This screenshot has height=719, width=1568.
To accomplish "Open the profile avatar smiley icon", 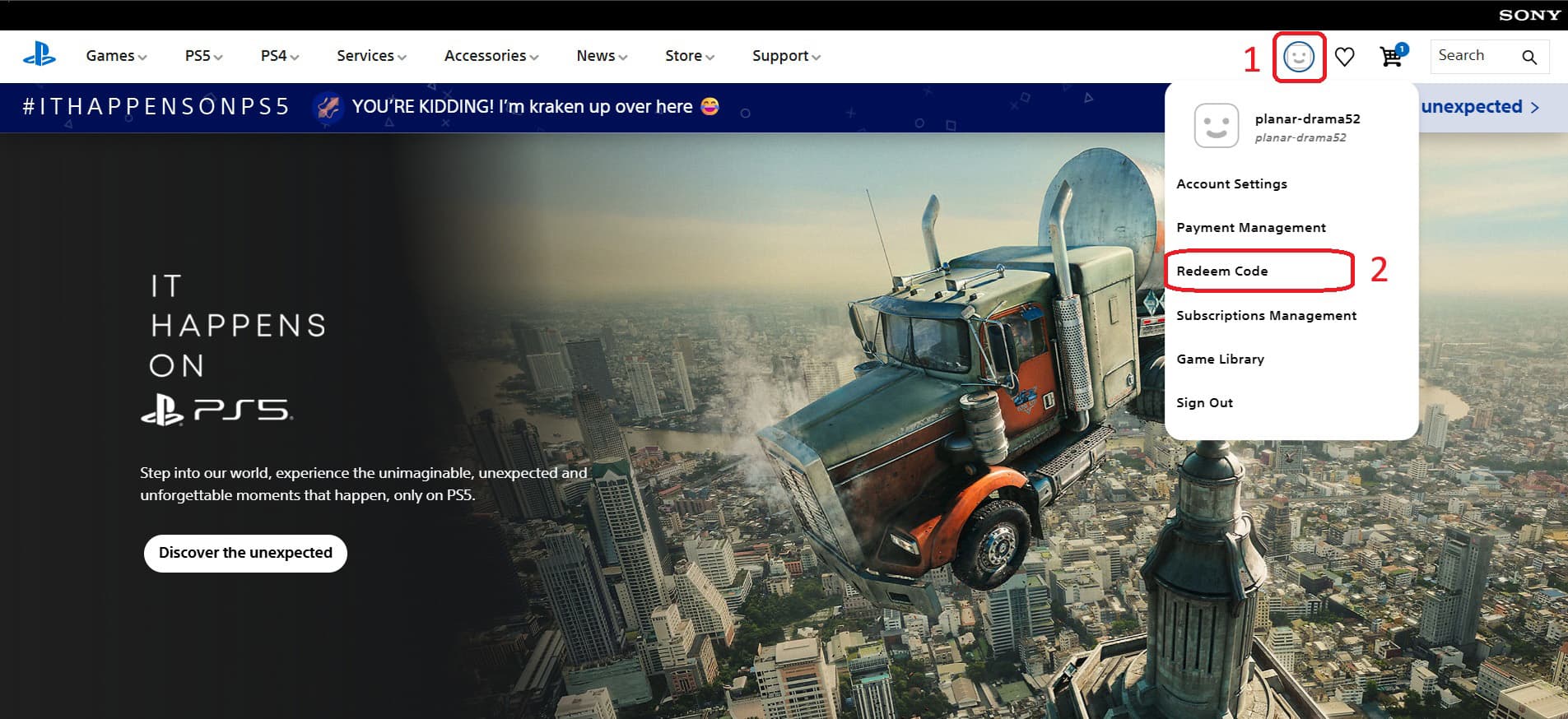I will [x=1299, y=57].
